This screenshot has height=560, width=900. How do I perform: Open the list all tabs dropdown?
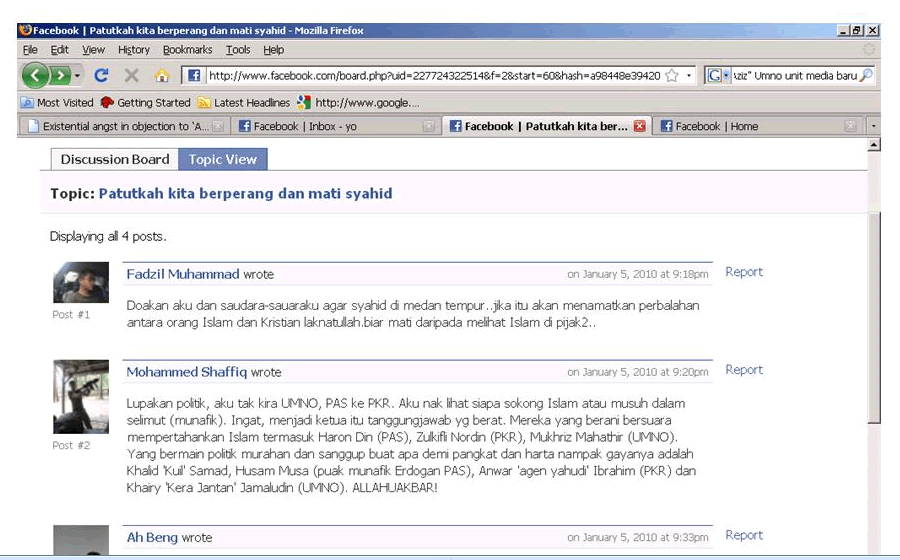[873, 126]
